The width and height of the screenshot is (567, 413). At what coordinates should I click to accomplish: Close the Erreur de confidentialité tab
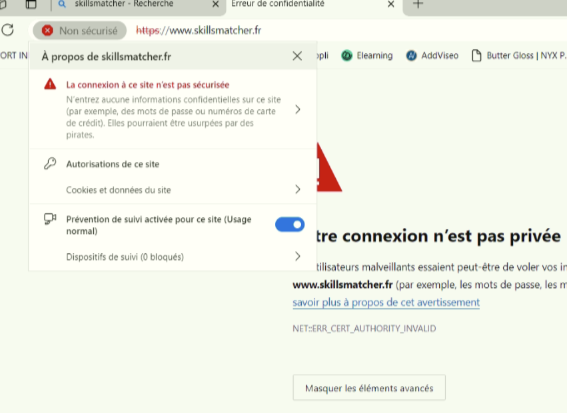pos(391,4)
